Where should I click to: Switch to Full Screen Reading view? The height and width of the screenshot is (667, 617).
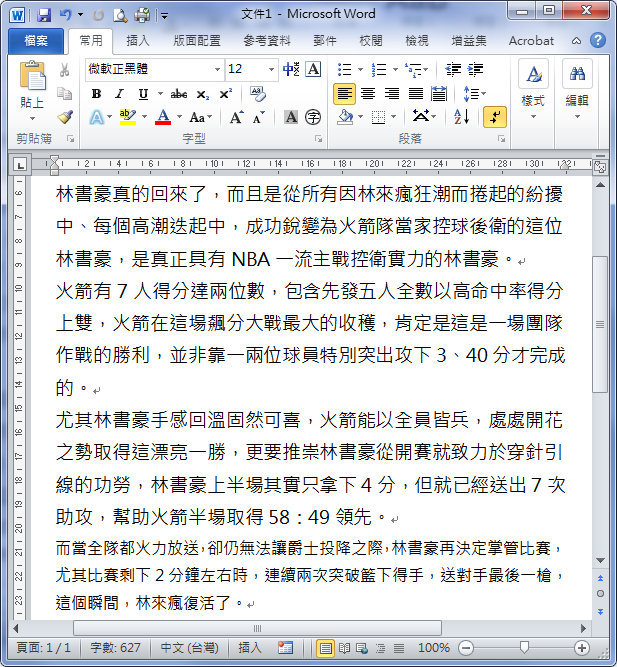(344, 648)
